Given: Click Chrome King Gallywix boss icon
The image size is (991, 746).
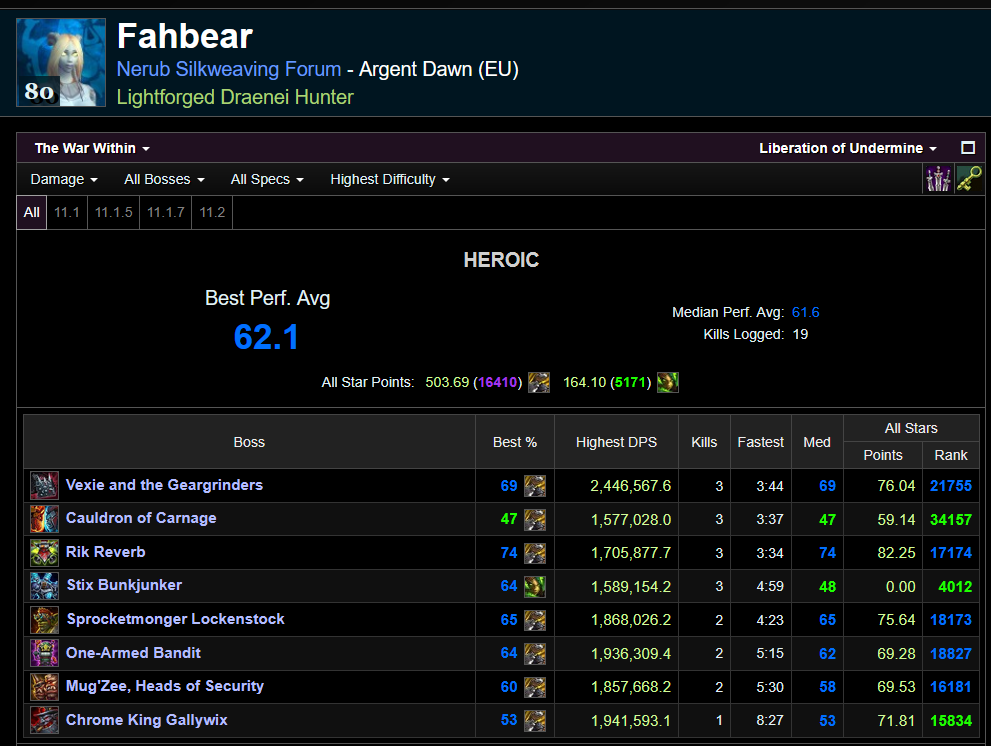Looking at the screenshot, I should click(x=44, y=720).
